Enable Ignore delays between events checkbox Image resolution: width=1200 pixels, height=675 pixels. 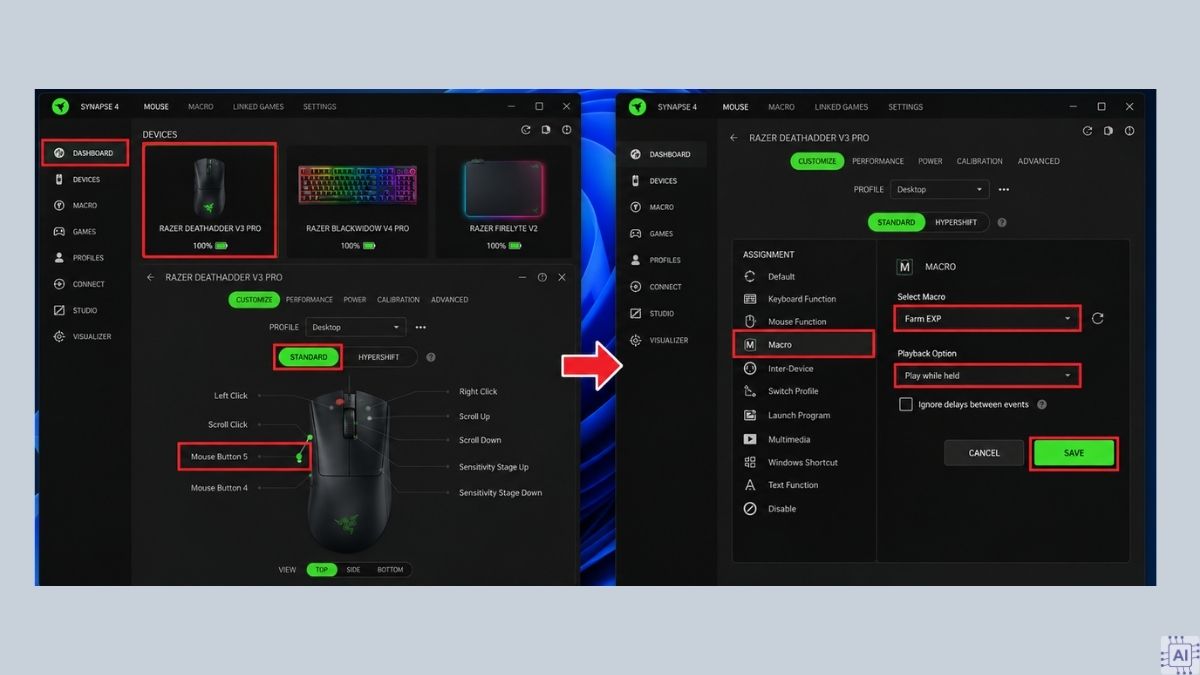tap(906, 405)
